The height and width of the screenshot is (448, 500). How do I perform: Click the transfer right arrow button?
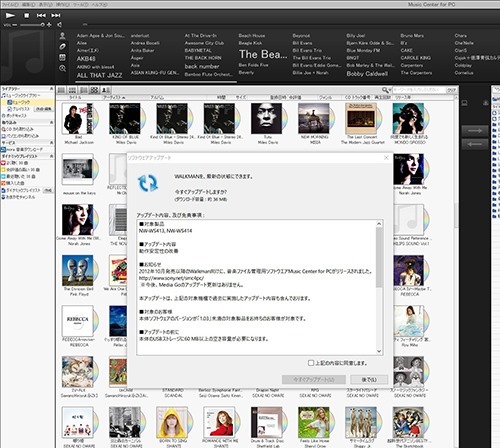pyautogui.click(x=475, y=131)
